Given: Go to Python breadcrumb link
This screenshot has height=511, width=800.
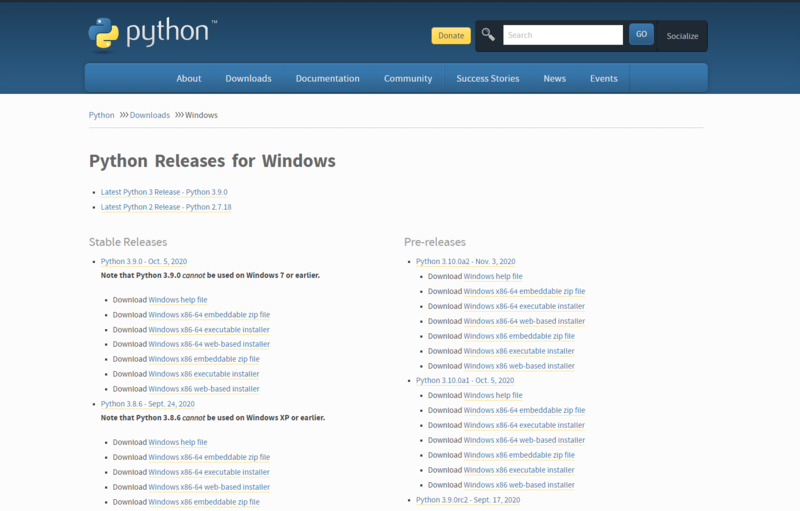Looking at the screenshot, I should coord(102,115).
